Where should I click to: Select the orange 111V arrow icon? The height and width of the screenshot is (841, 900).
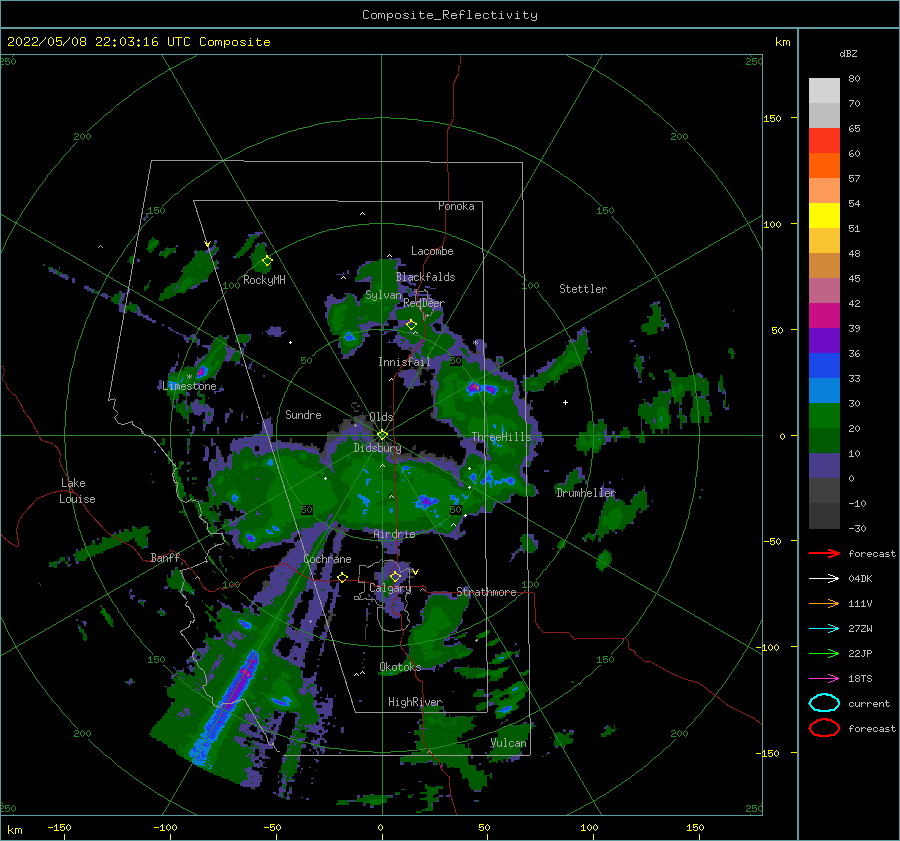(824, 603)
